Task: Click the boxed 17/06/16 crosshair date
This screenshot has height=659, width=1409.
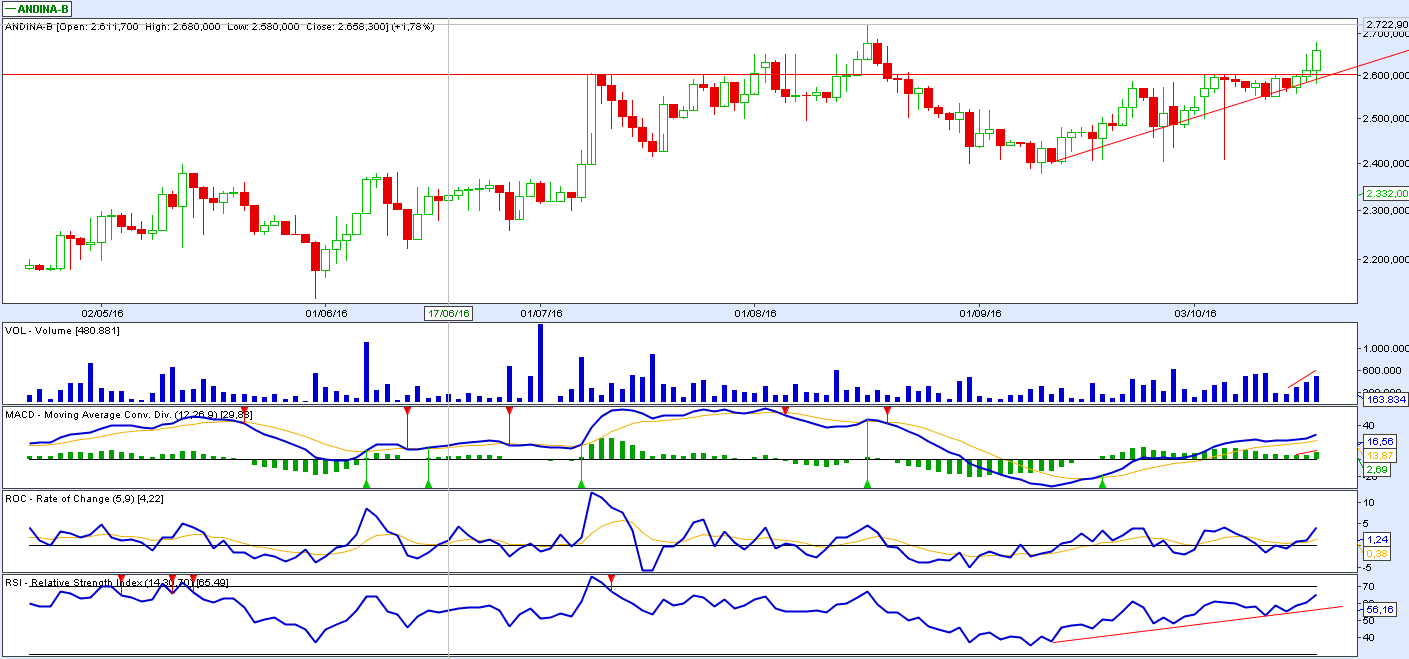Action: tap(449, 313)
